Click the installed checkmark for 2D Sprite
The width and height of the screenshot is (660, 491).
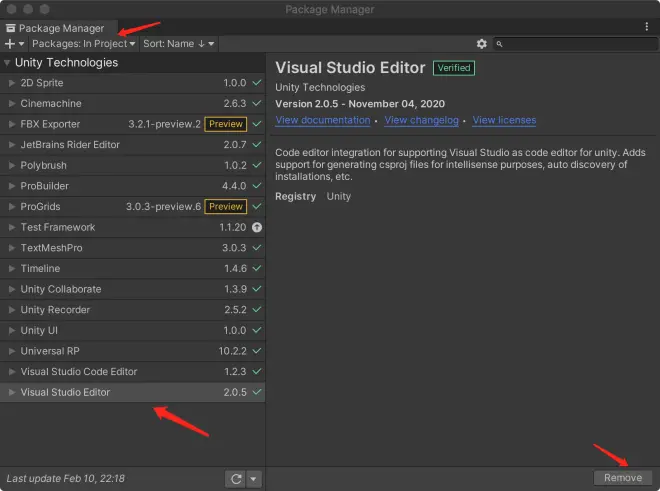coord(257,83)
